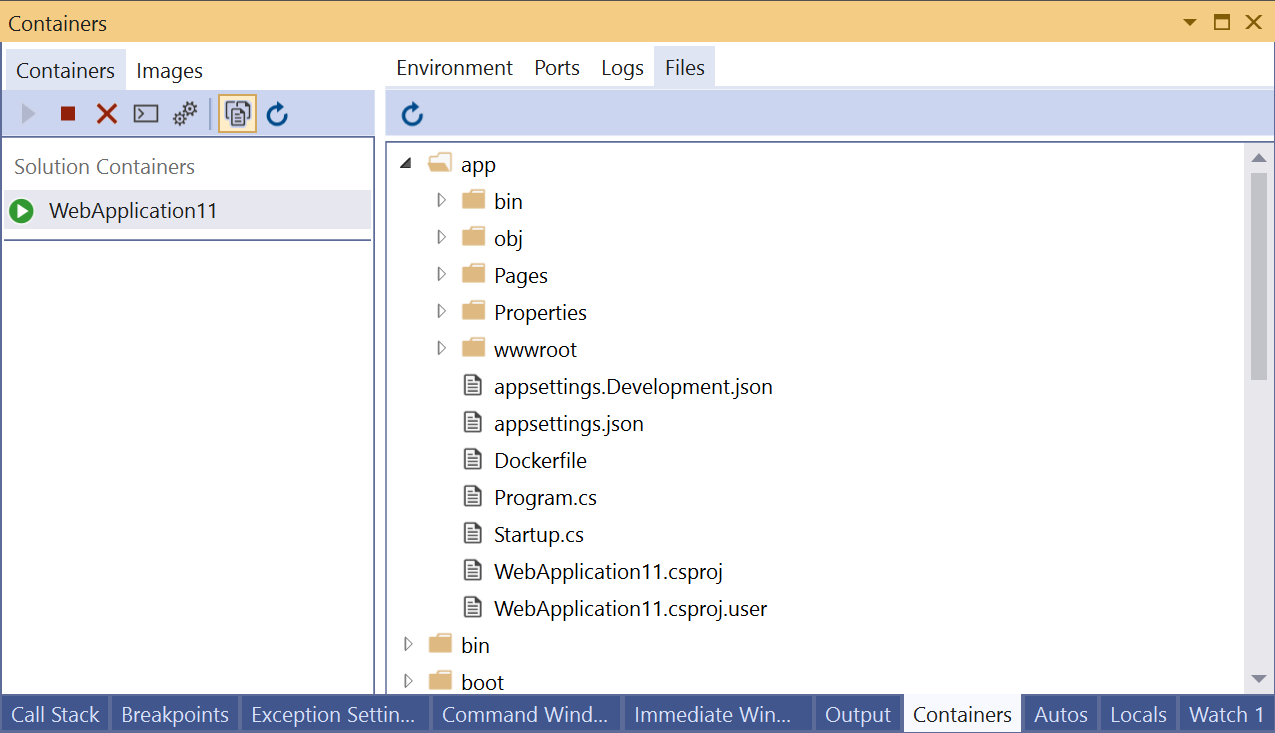Click the copy icon in the container toolbar

coord(237,113)
